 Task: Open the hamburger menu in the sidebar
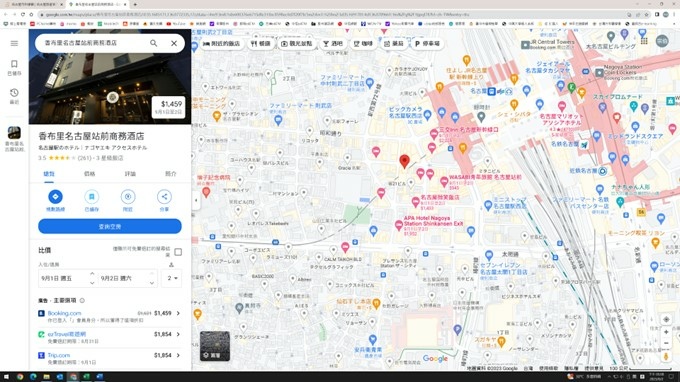[14, 43]
